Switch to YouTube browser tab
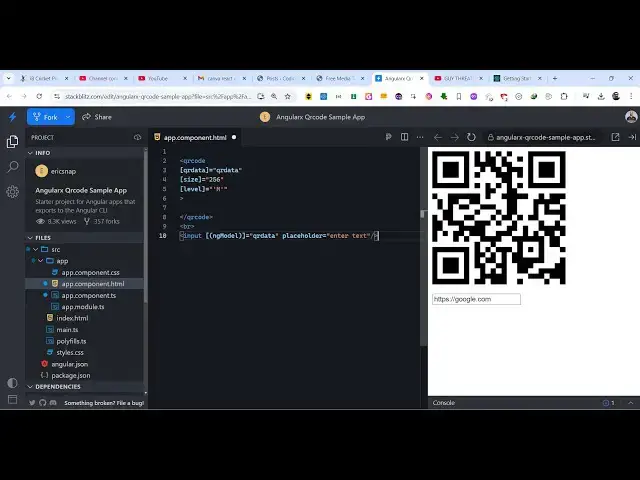 pos(162,78)
